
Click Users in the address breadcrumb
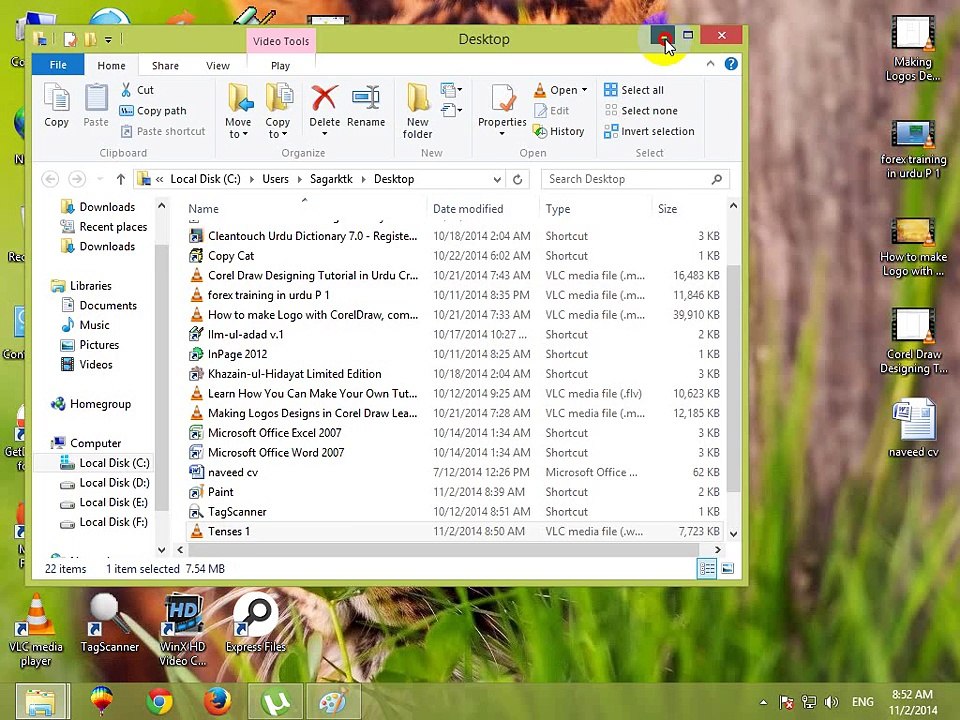click(x=276, y=179)
